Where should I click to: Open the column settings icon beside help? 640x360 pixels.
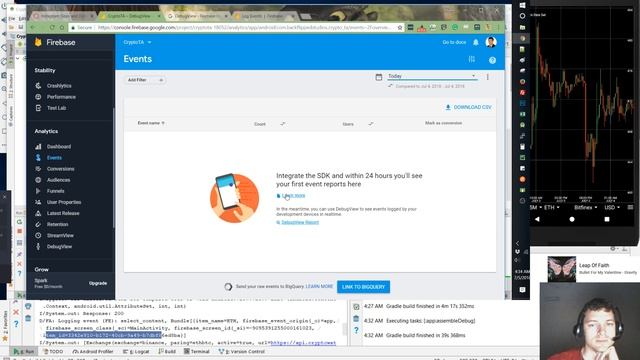click(x=472, y=59)
